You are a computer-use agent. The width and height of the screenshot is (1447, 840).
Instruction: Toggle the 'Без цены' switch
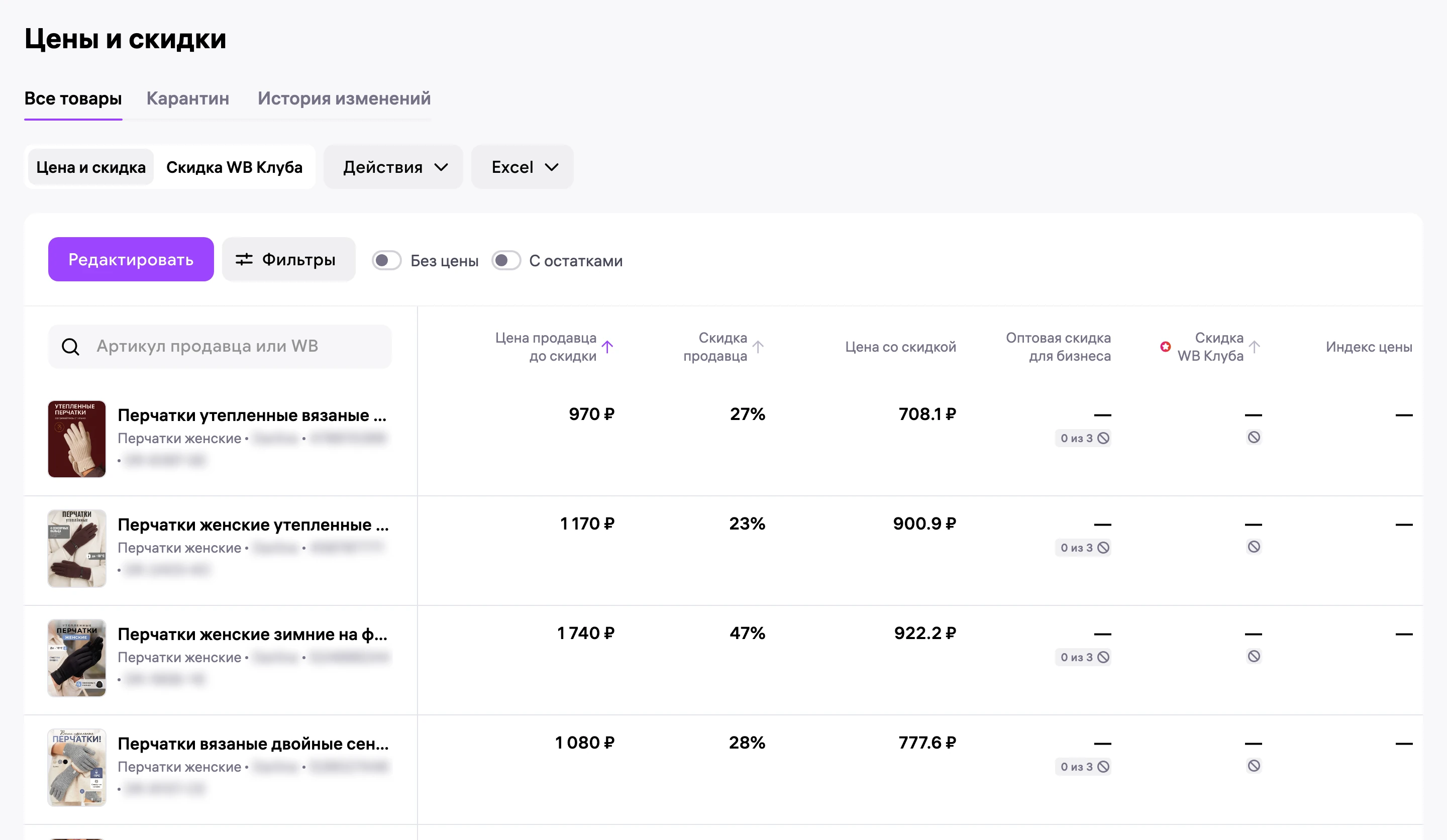pyautogui.click(x=386, y=261)
